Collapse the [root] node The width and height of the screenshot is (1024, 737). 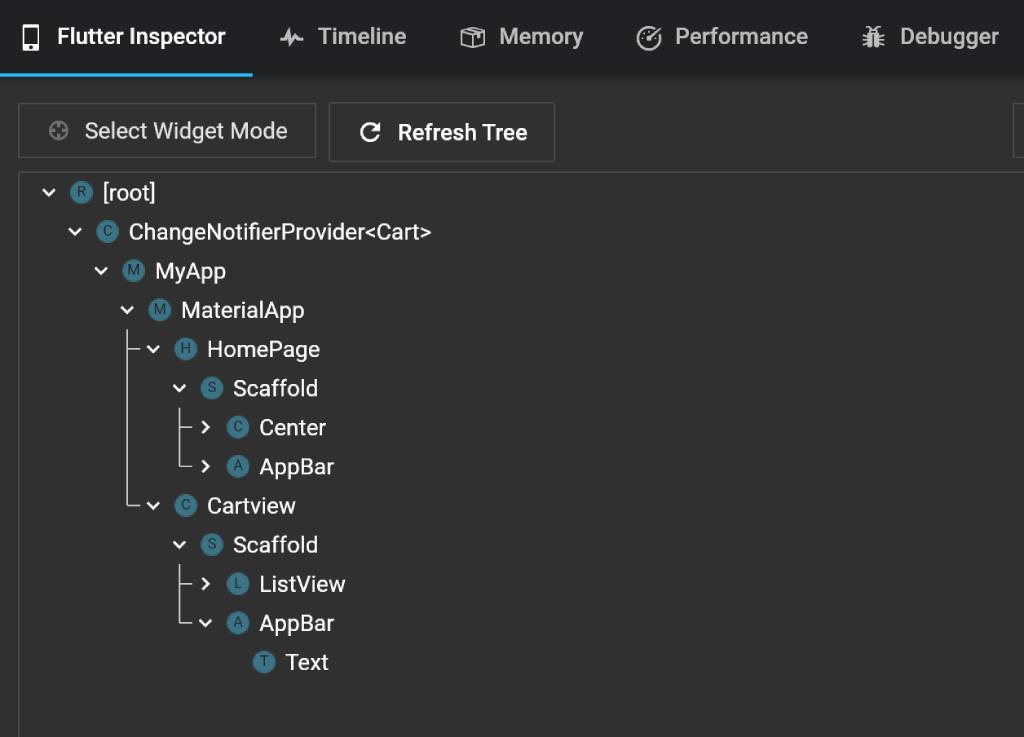click(x=49, y=193)
